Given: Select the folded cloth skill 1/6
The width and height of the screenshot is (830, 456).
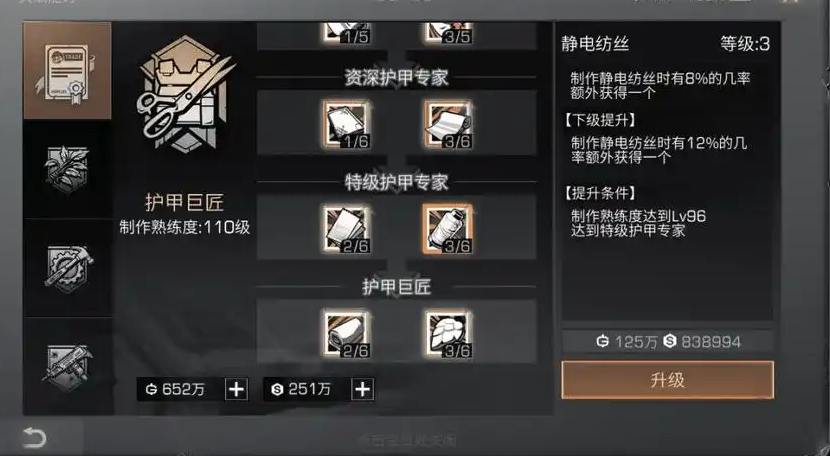Looking at the screenshot, I should tap(346, 124).
